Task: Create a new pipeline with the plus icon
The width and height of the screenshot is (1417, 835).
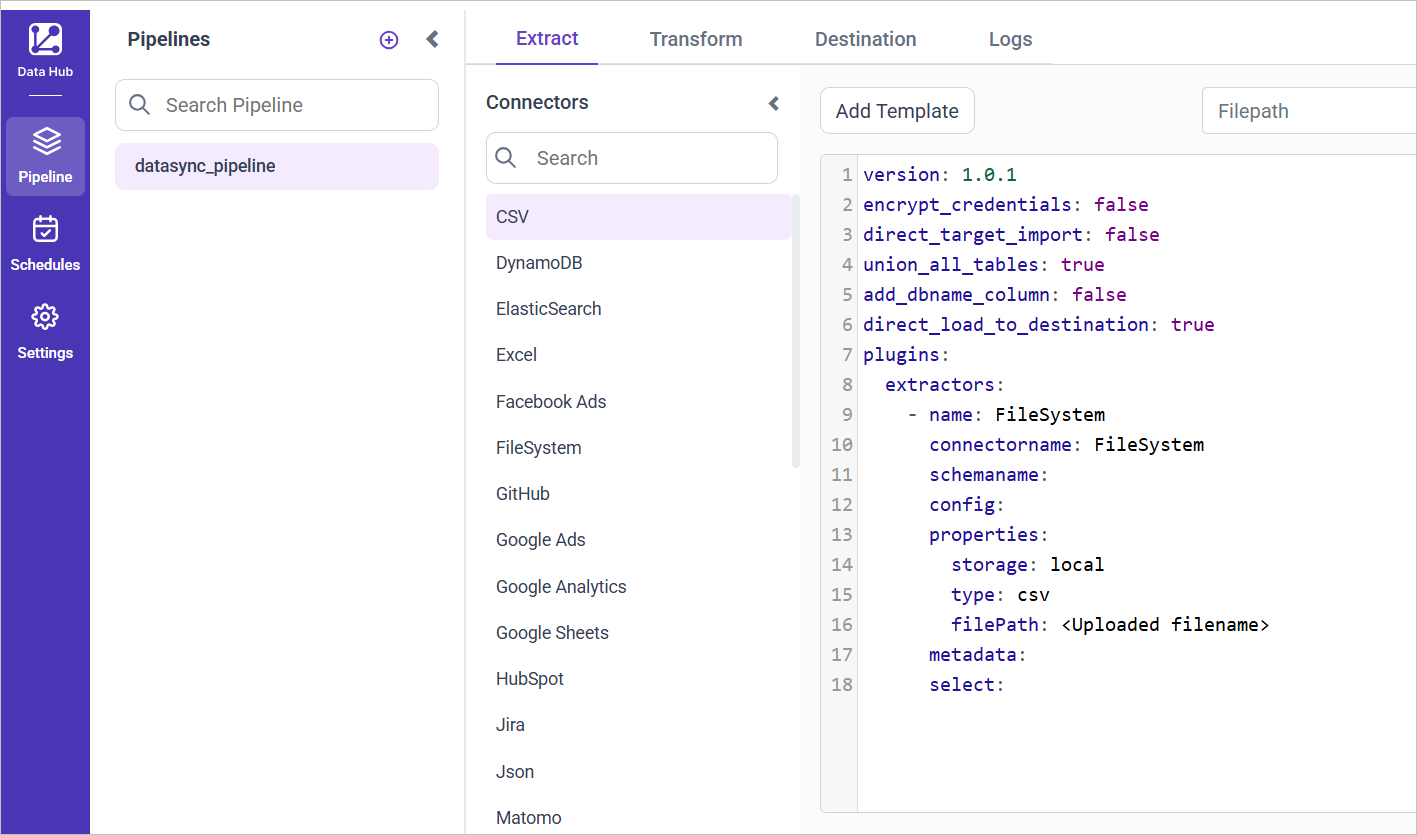Action: click(x=388, y=39)
